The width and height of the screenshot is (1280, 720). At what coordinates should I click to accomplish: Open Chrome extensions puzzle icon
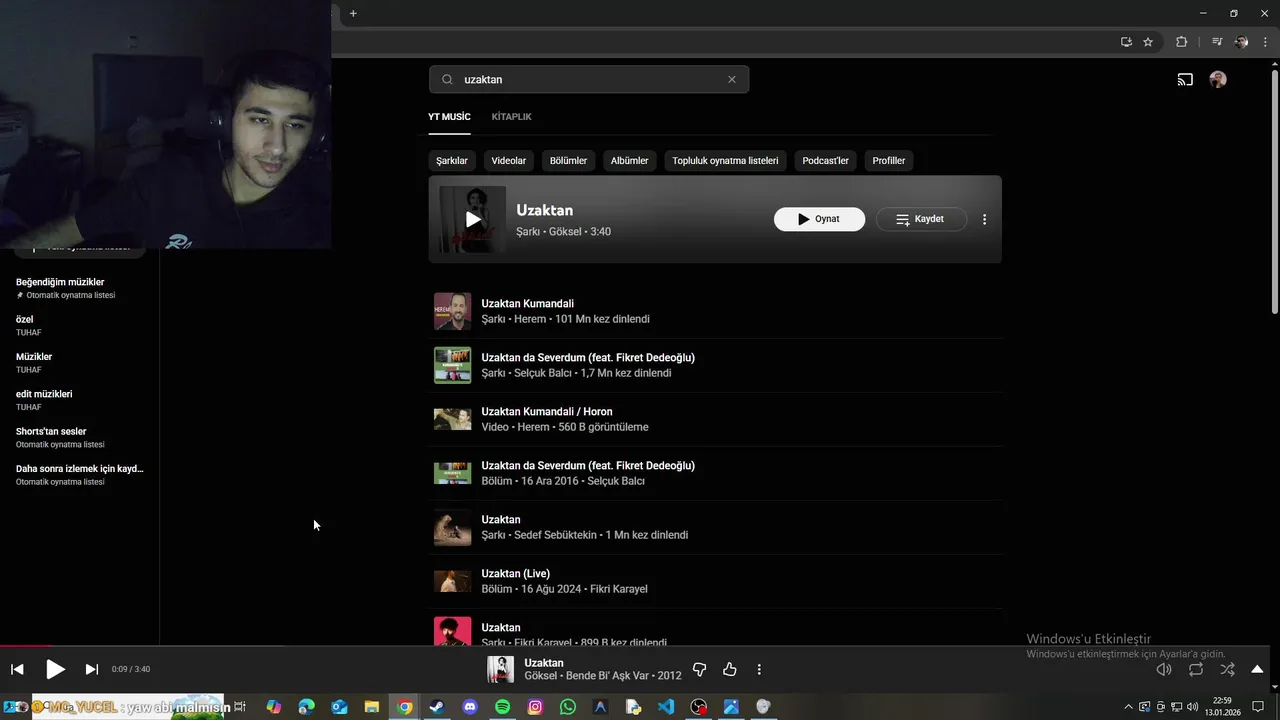coord(1181,42)
